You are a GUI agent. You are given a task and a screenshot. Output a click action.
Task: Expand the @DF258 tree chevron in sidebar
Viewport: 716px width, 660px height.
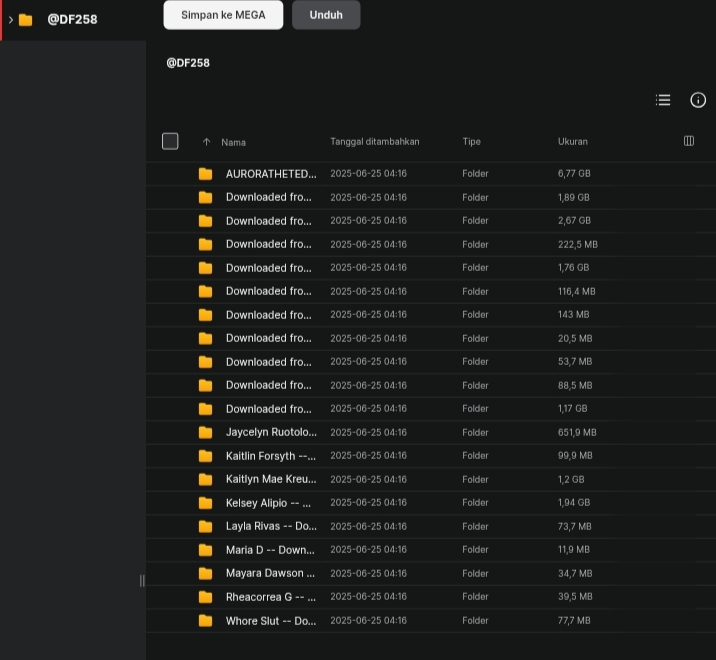[x=11, y=20]
